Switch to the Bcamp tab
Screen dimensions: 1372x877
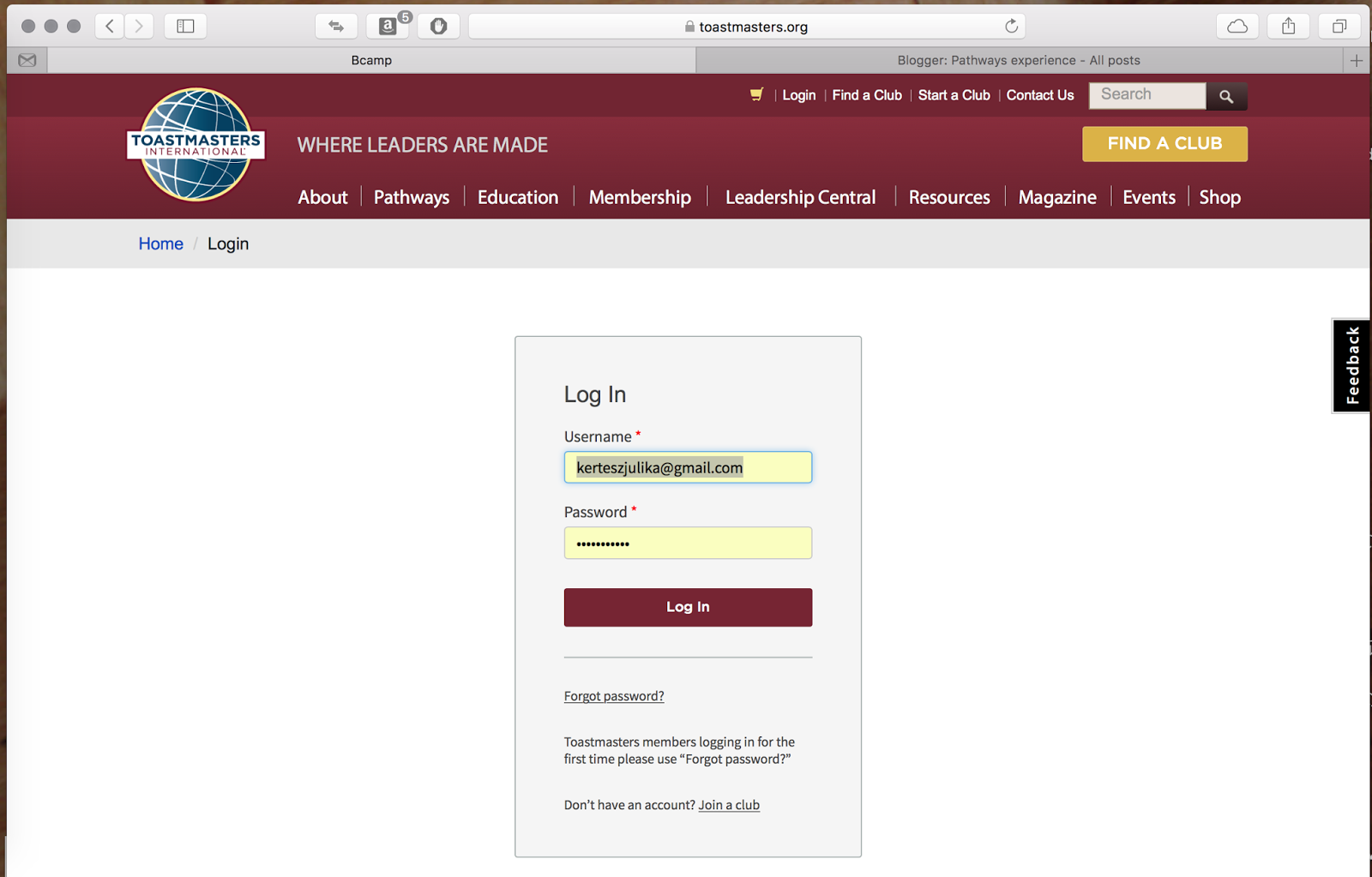[x=370, y=60]
